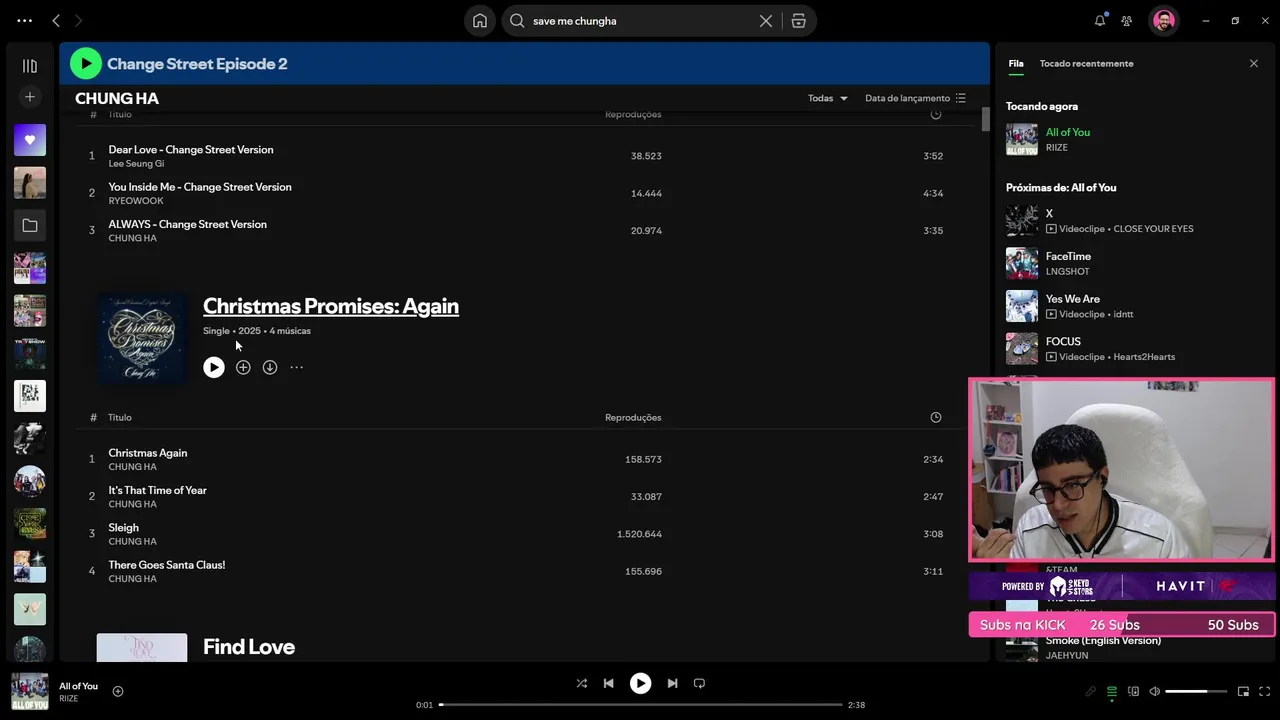This screenshot has height=720, width=1280.
Task: Create a playlist with the plus icon
Action: (x=30, y=97)
